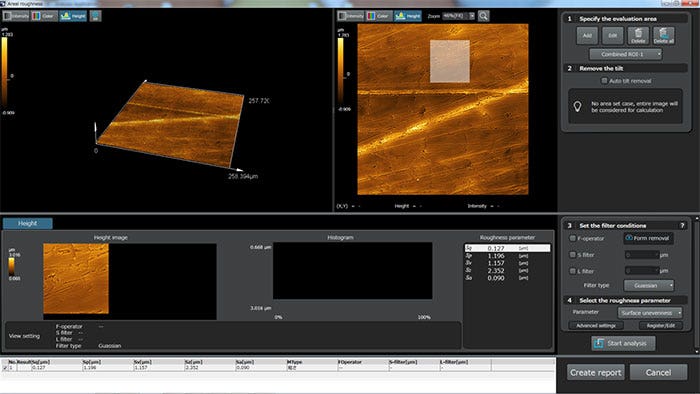Select the Sa 0.090 roughness row
Image resolution: width=700 pixels, height=394 pixels.
tap(507, 278)
